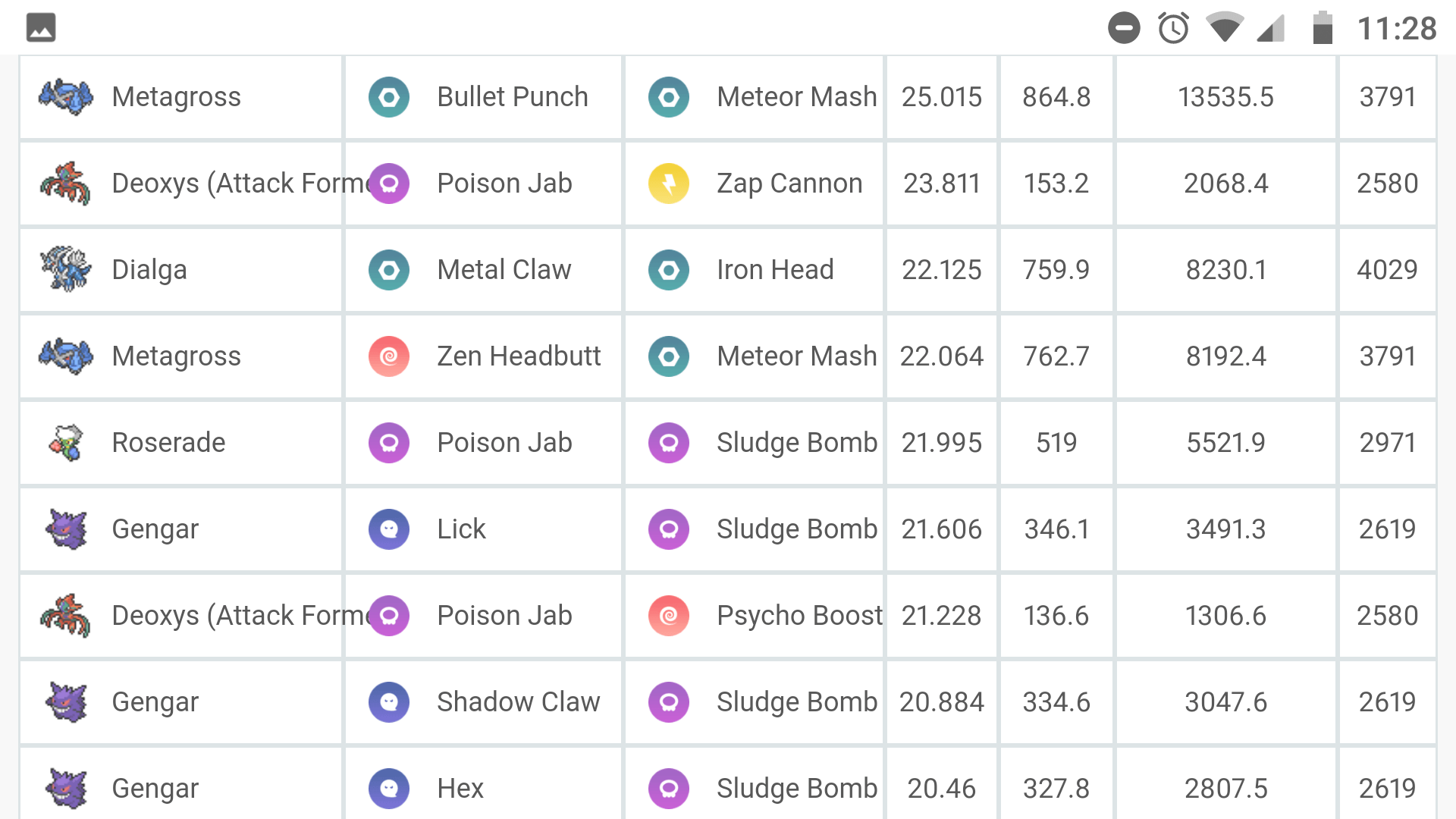Select the steel-type icon beside Bullet Punch
Image resolution: width=1456 pixels, height=819 pixels.
coord(389,97)
